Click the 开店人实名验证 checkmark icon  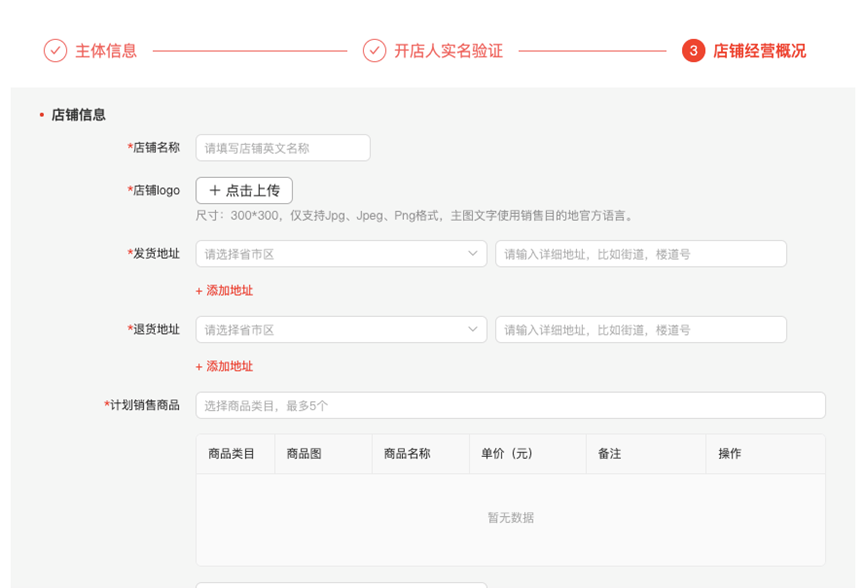(x=374, y=50)
